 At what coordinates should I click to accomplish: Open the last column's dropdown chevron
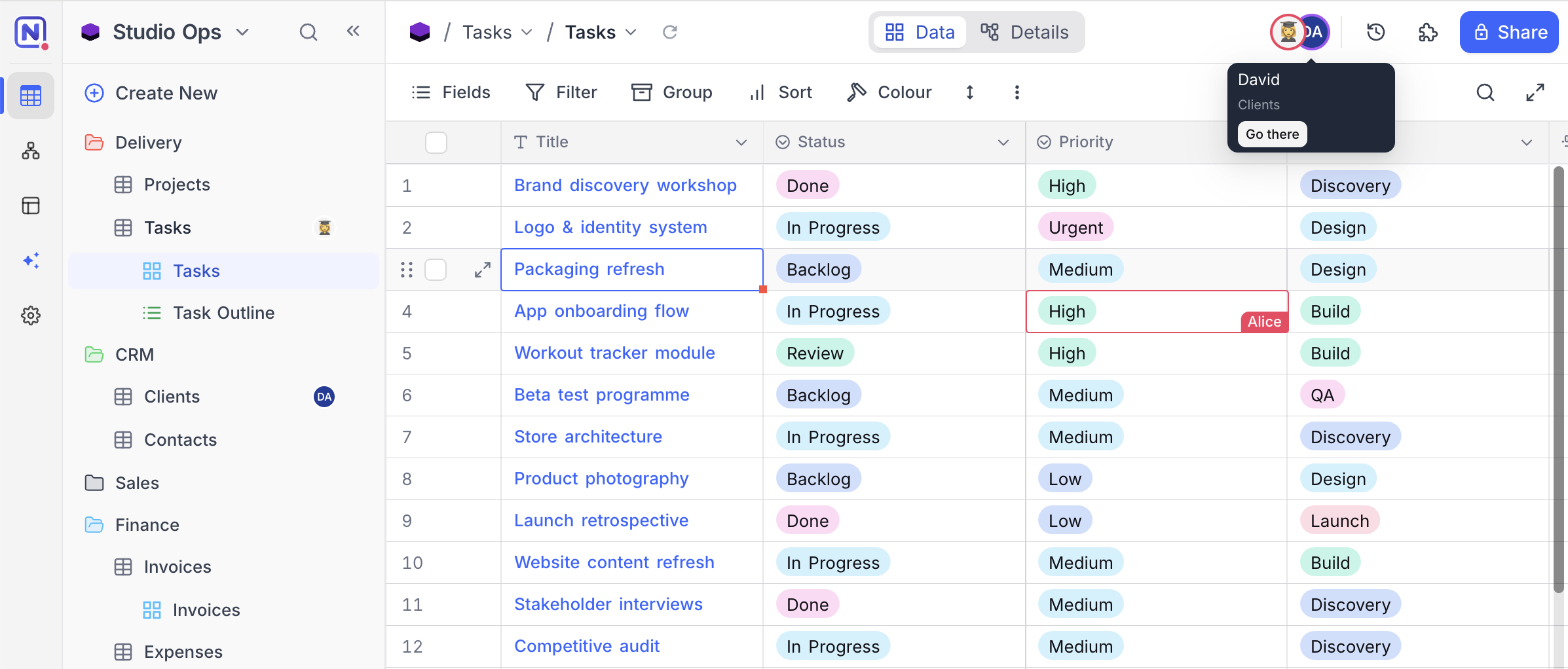coord(1527,142)
